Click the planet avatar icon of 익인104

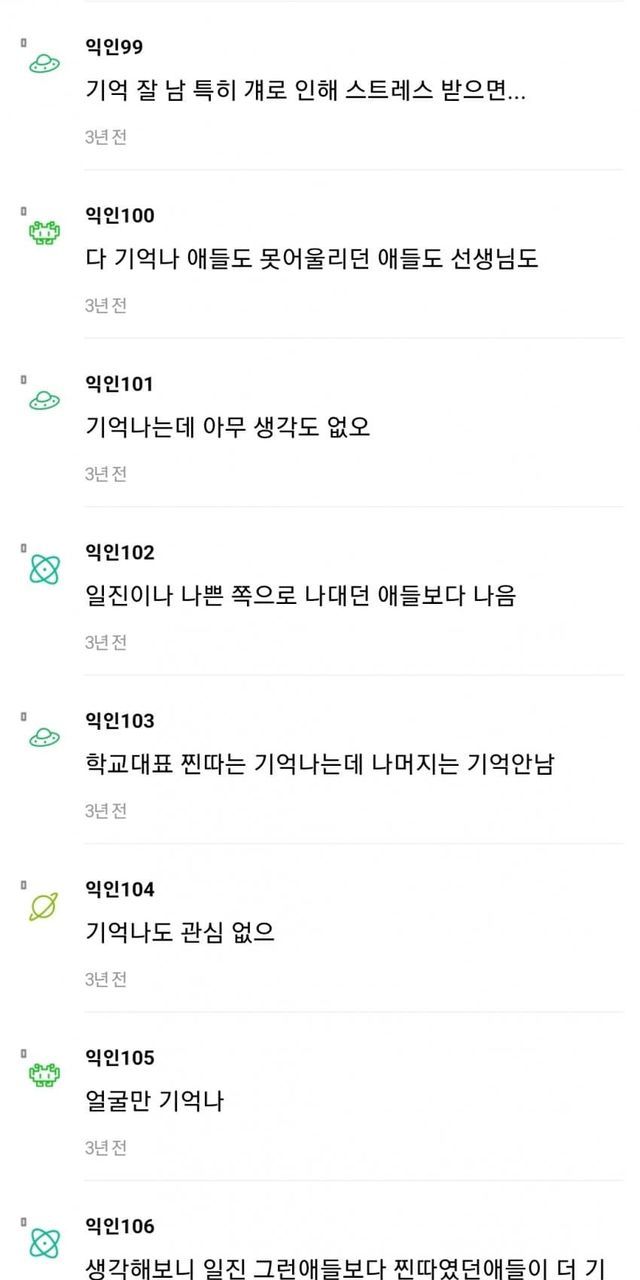pyautogui.click(x=43, y=907)
